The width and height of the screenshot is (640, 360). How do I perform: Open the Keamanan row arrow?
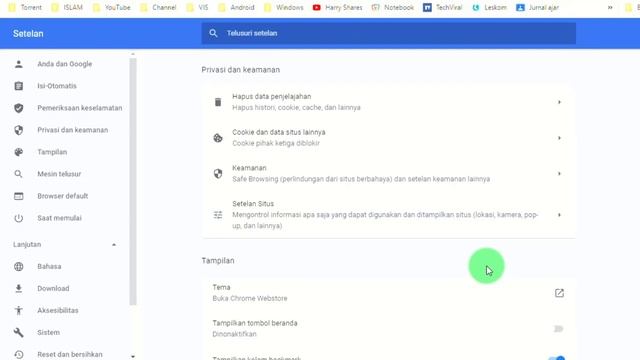coord(559,173)
